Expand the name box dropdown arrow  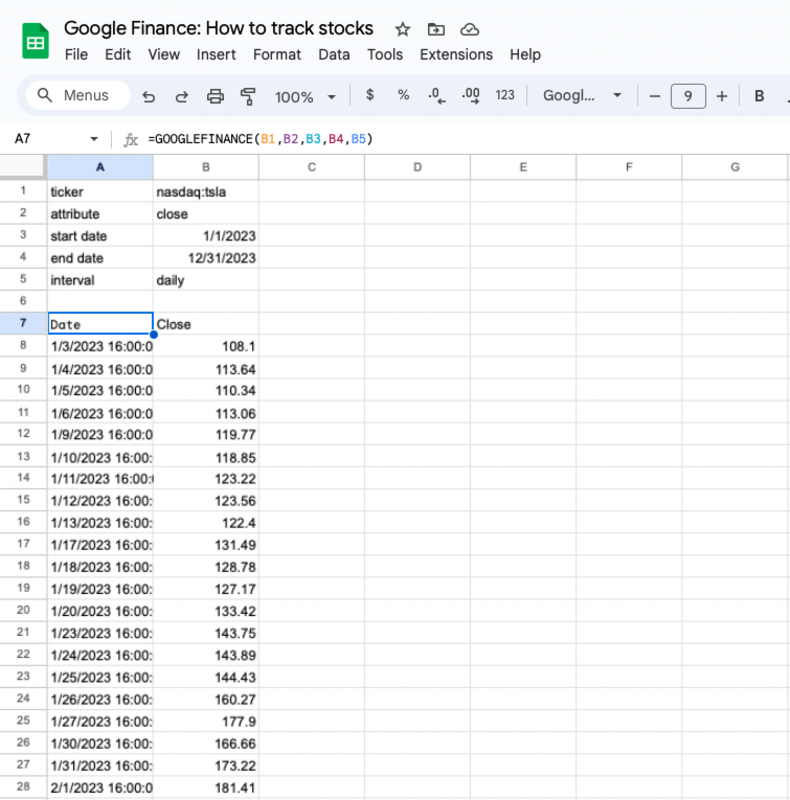(94, 139)
